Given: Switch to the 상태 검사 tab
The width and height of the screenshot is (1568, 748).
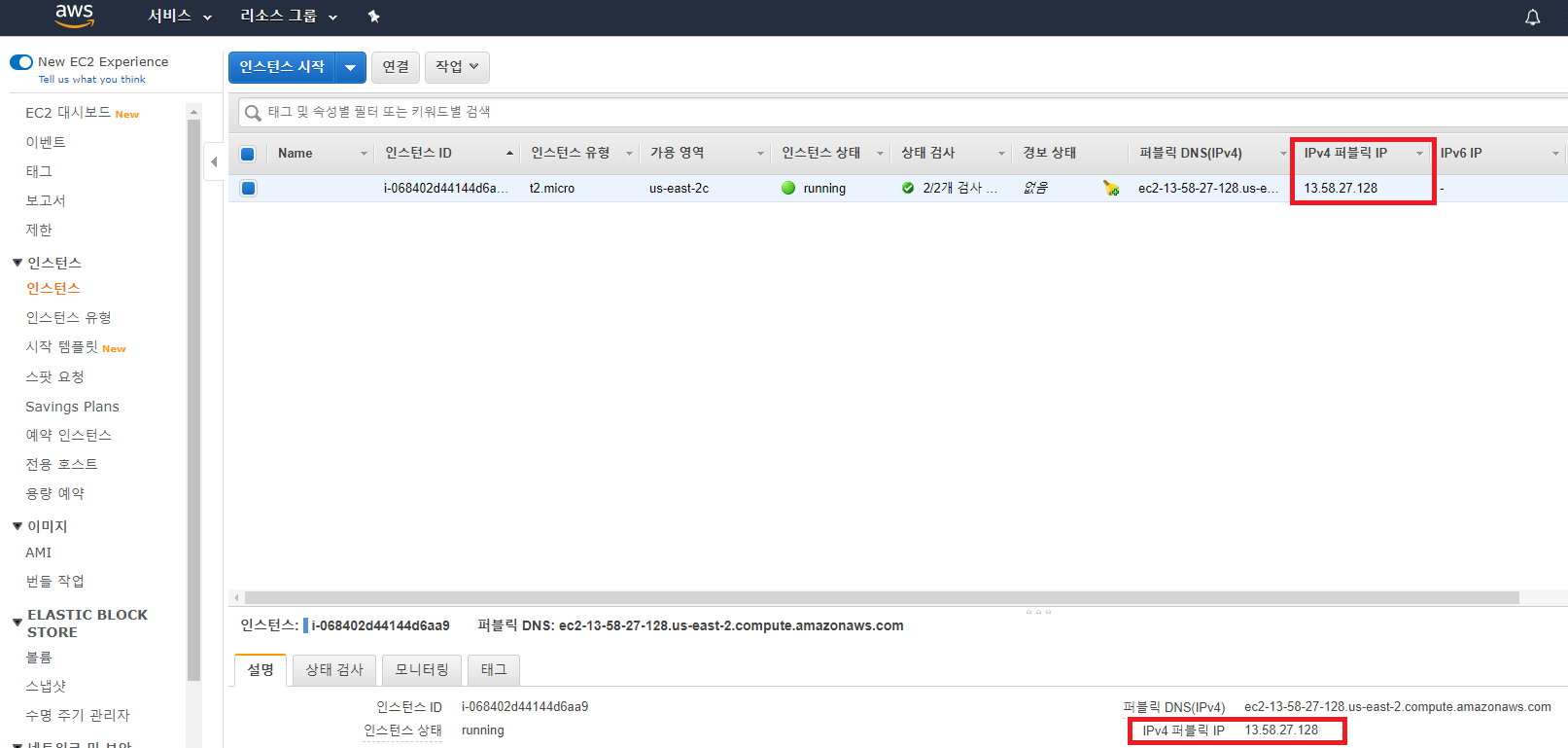Looking at the screenshot, I should coord(334,670).
